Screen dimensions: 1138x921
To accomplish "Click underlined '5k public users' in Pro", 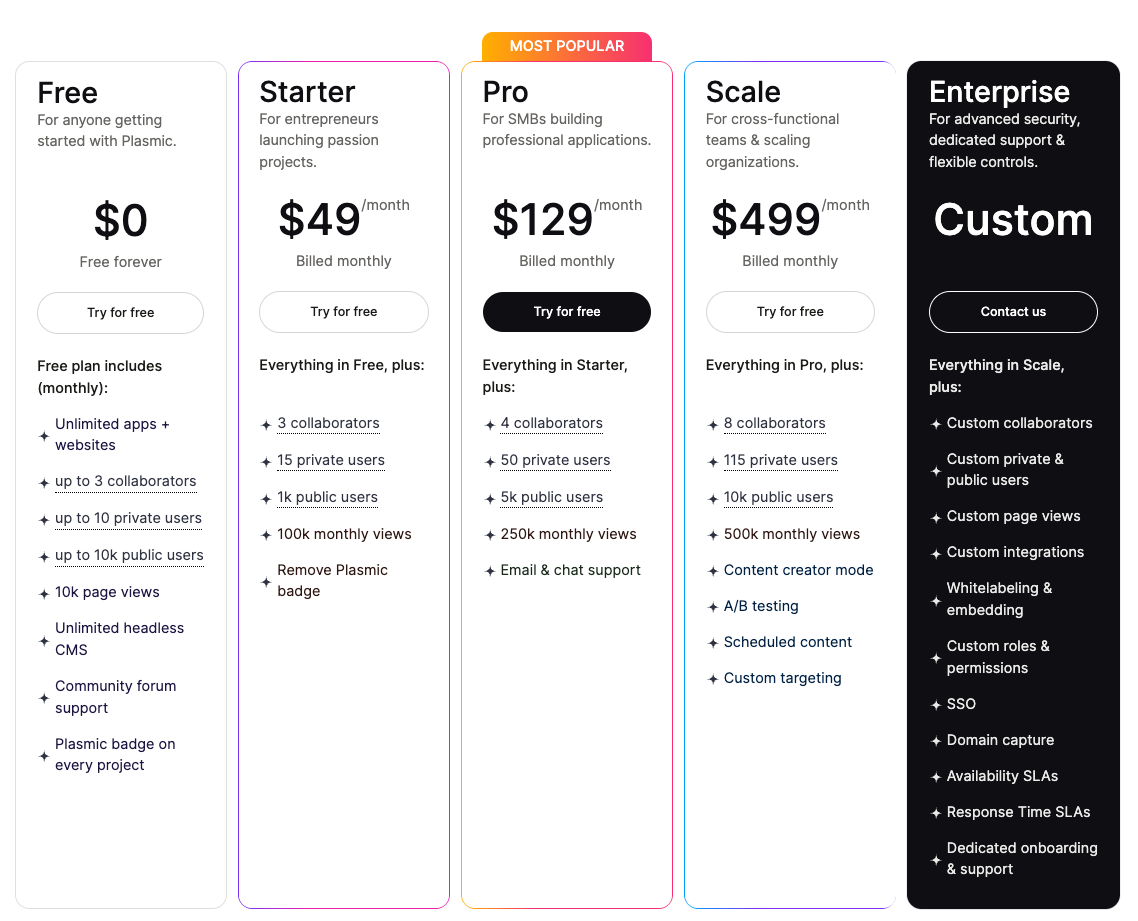I will click(552, 497).
